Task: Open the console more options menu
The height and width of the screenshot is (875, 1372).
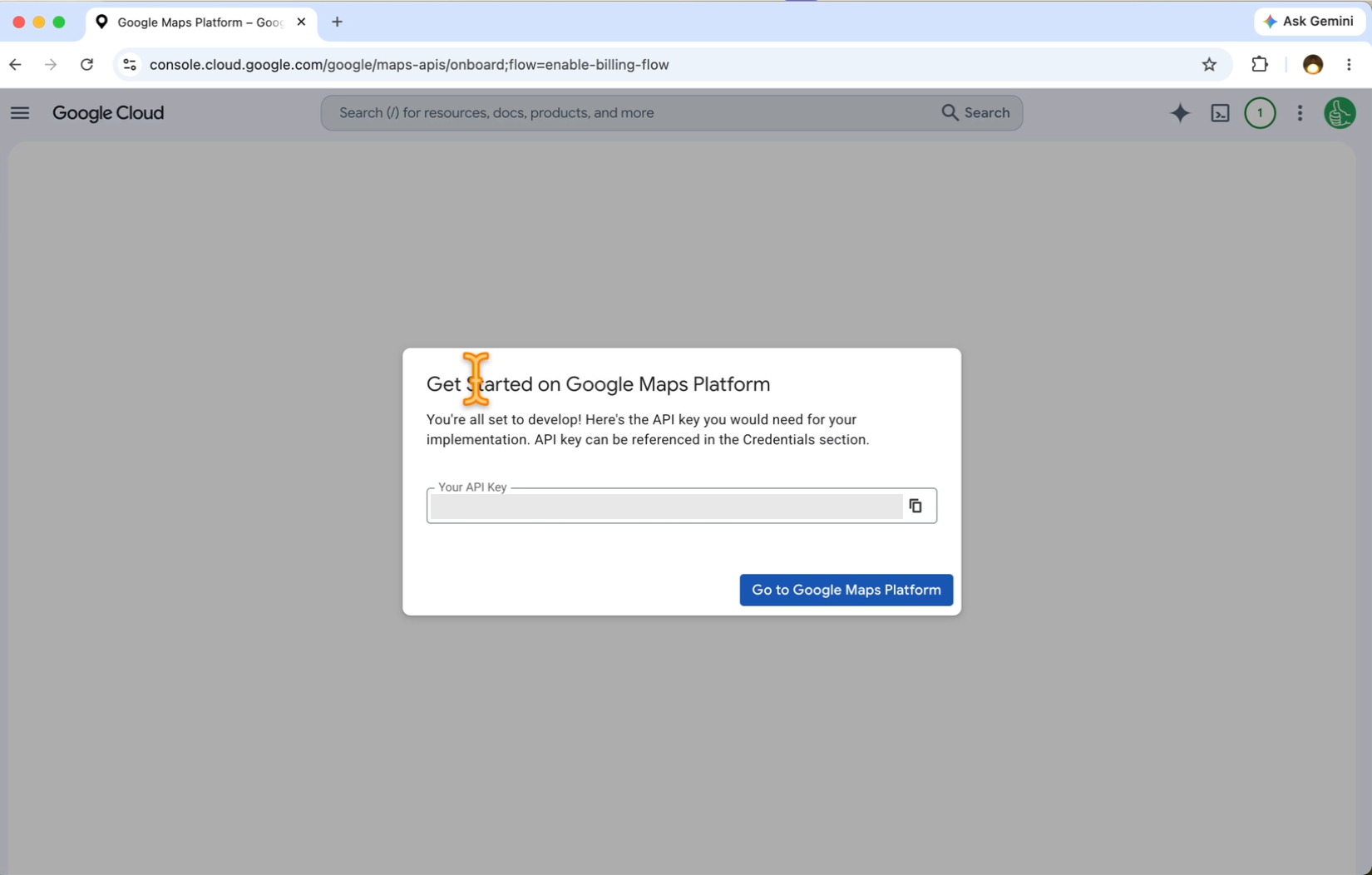Action: coord(1300,113)
